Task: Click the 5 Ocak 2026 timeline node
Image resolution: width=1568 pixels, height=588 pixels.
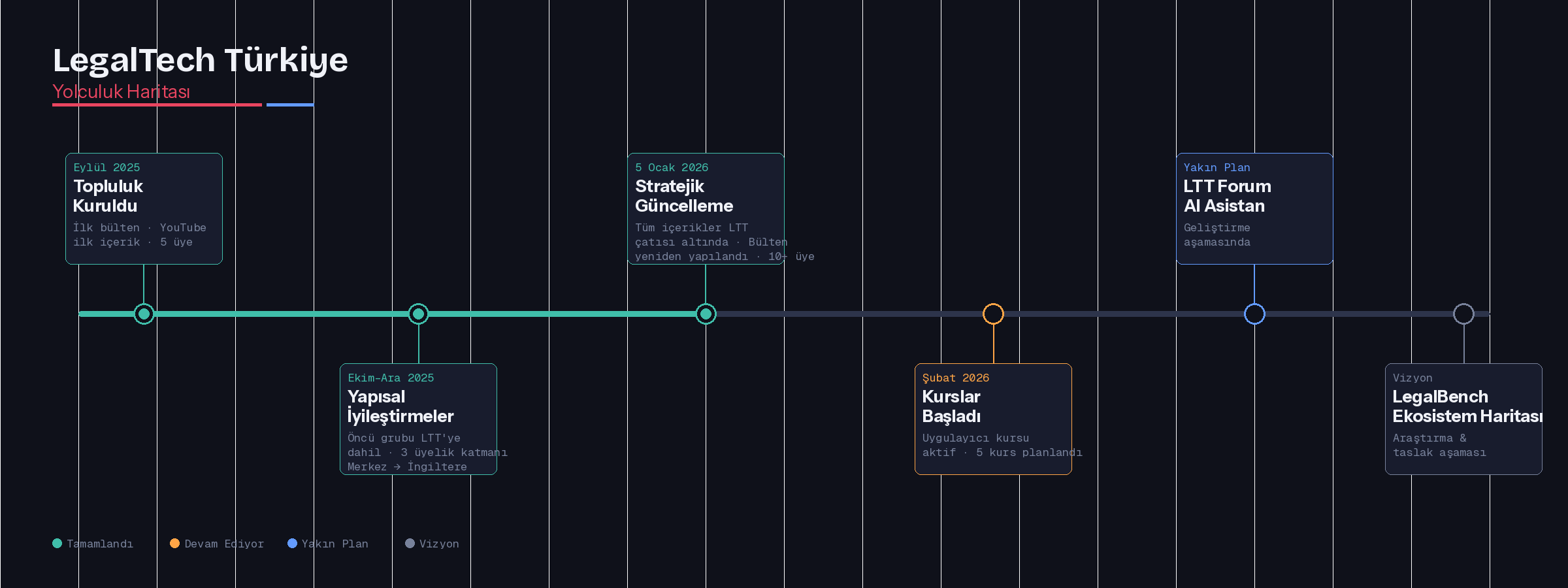Action: click(706, 314)
